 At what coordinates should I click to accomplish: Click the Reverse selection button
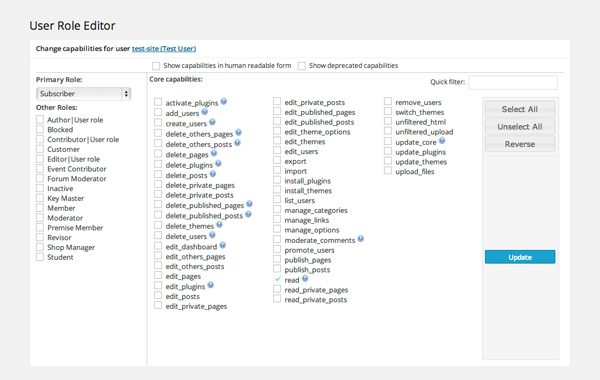coord(520,144)
